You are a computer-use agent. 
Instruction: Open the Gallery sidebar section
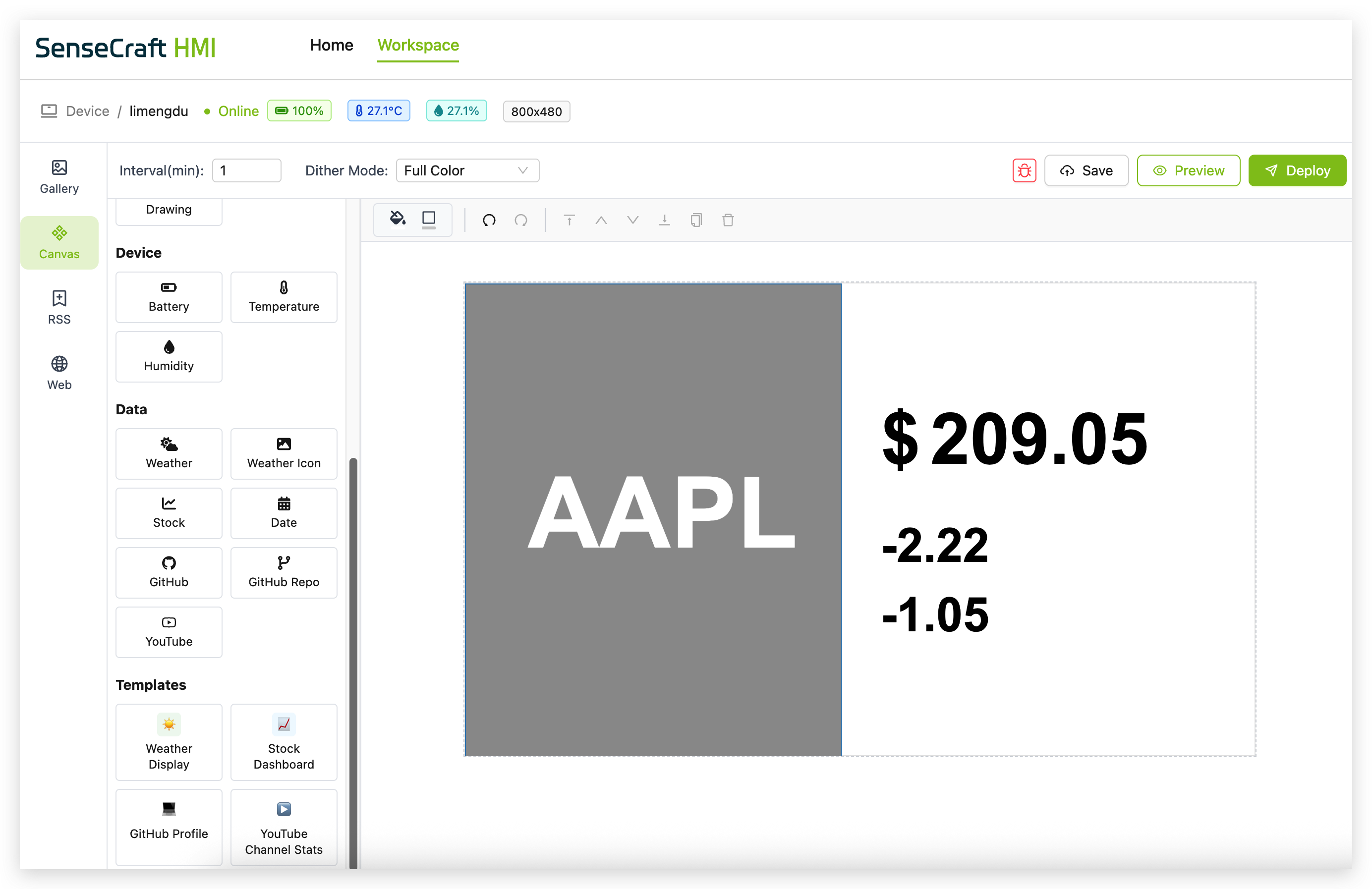click(x=59, y=177)
